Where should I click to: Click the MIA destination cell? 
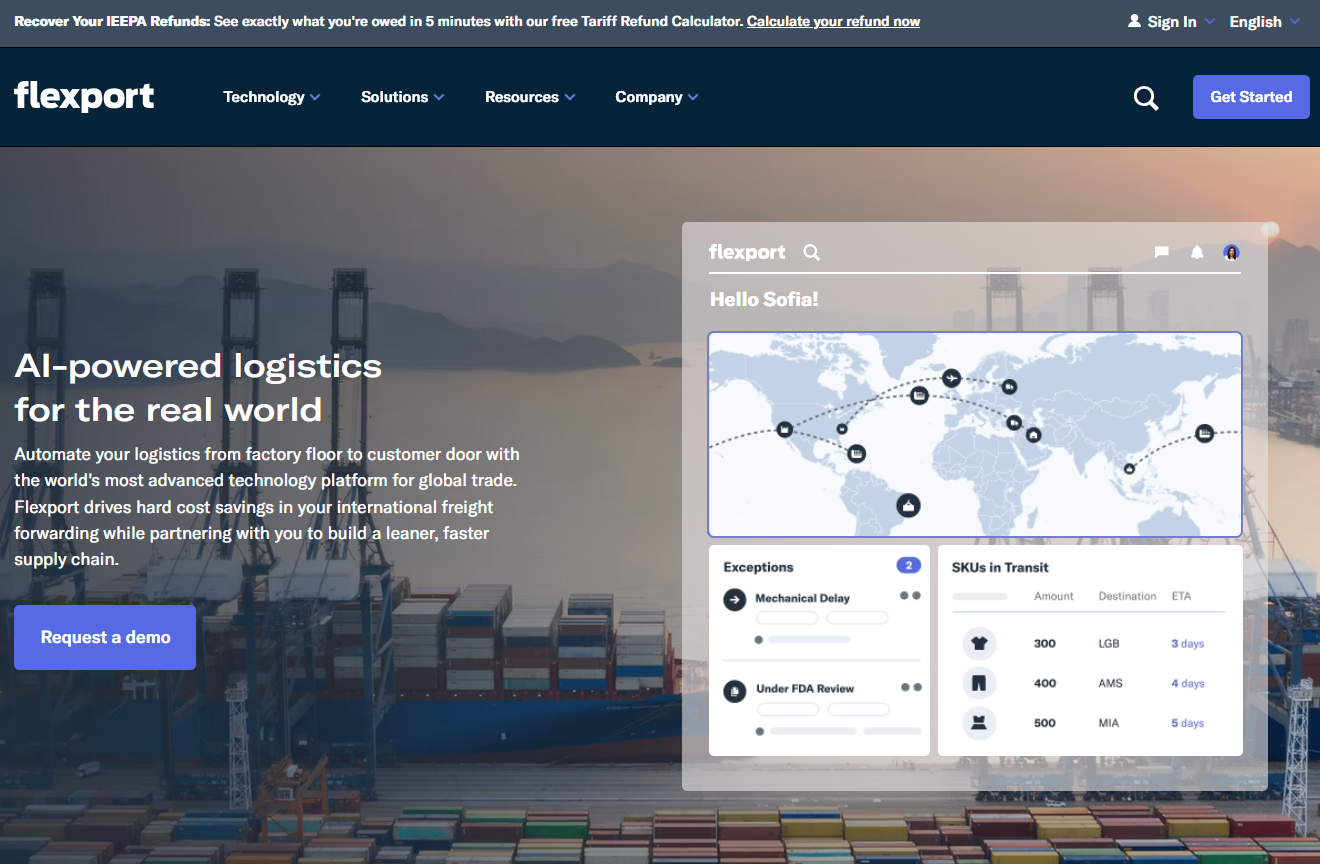pyautogui.click(x=1109, y=723)
